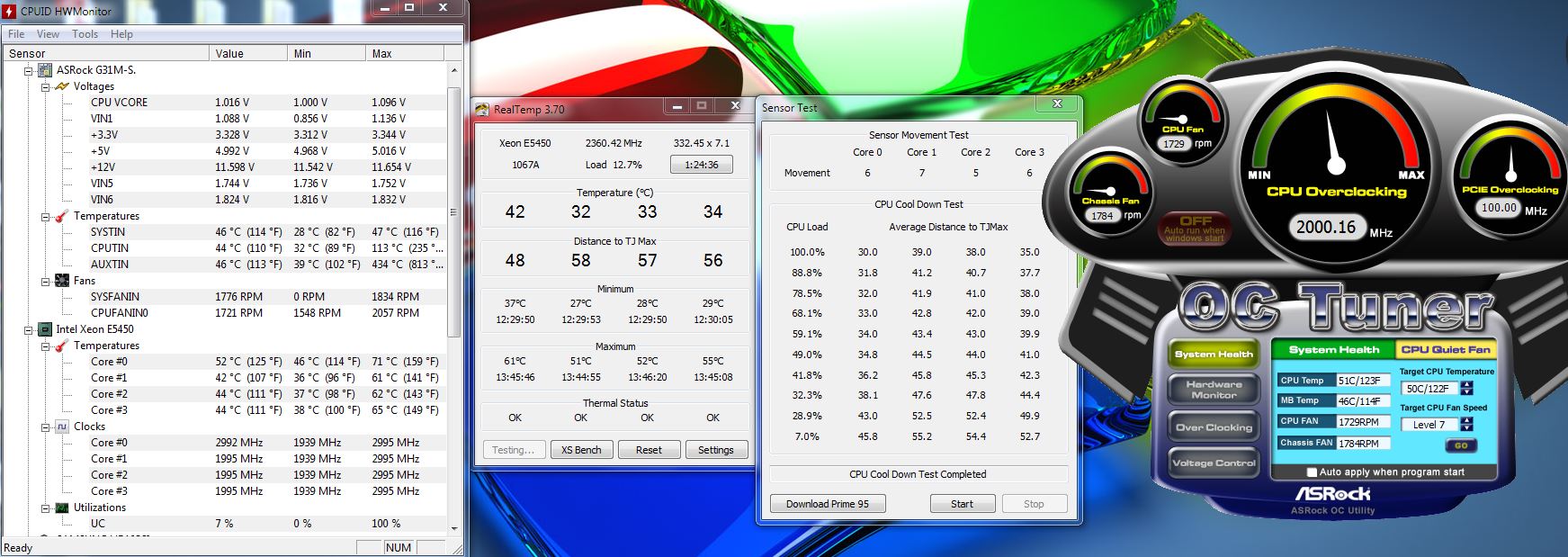Click HWMonitor scrollbar down arrow
The height and width of the screenshot is (557, 1568).
coord(454,527)
